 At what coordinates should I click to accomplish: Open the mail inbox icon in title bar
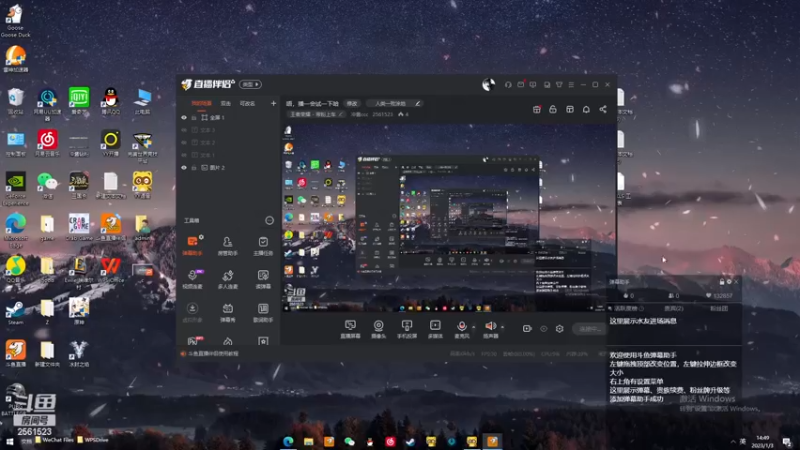521,85
